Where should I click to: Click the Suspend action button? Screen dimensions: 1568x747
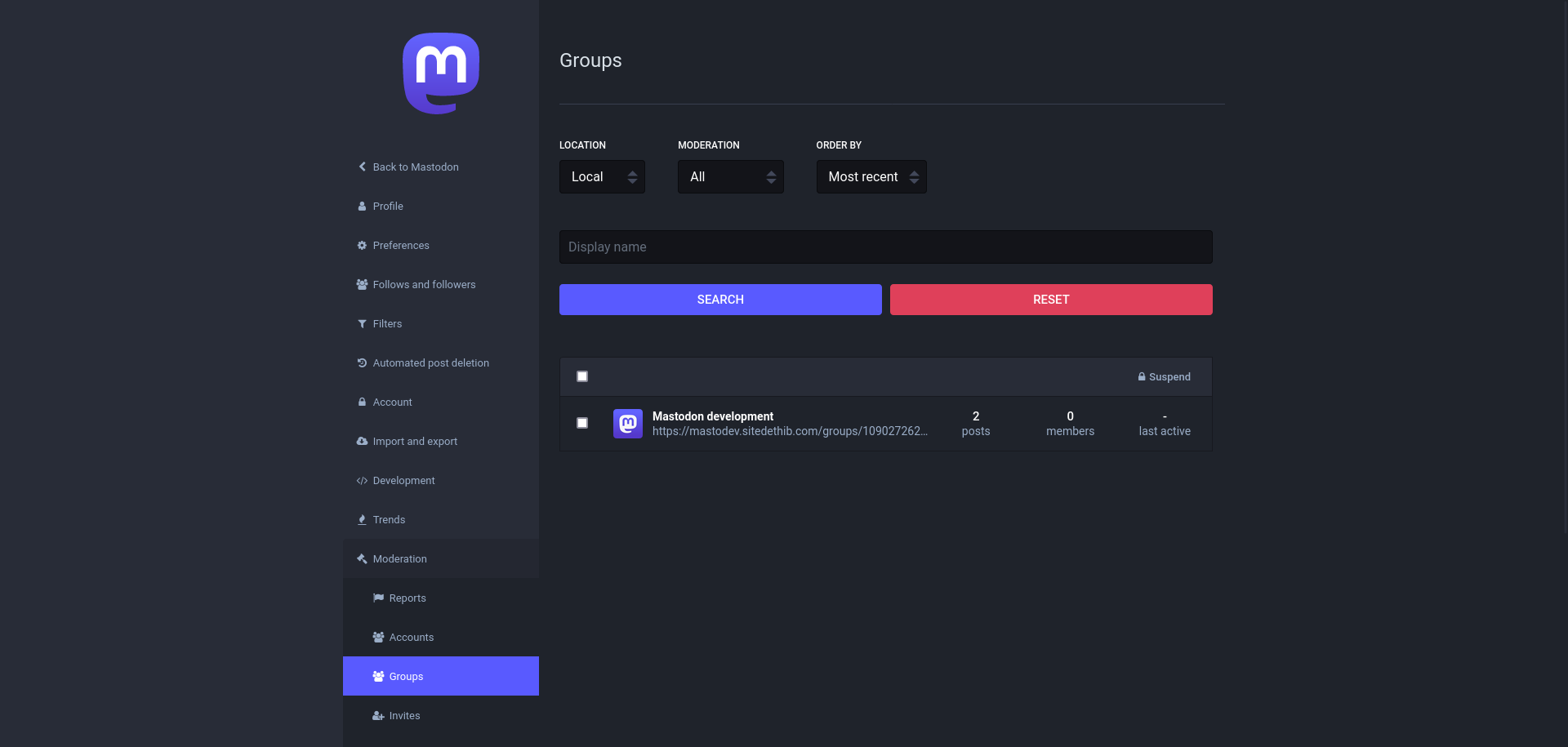point(1164,376)
